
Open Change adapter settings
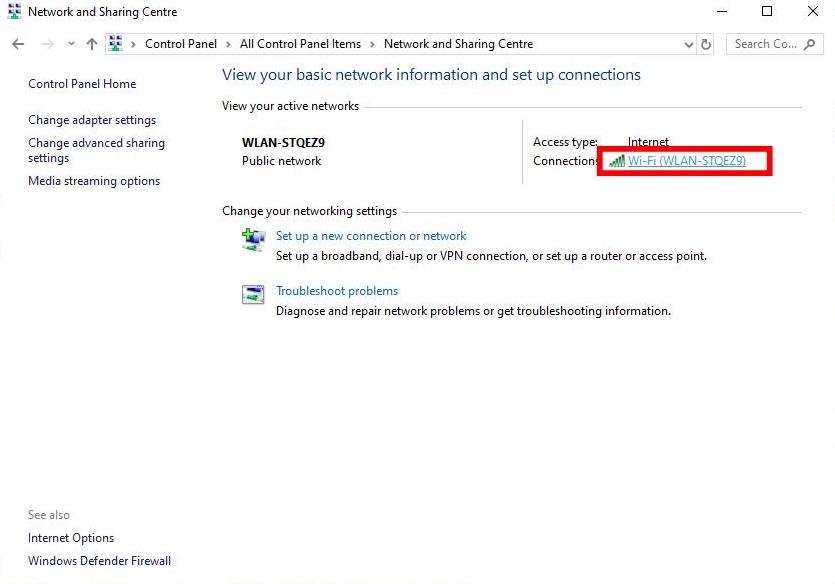(x=92, y=120)
